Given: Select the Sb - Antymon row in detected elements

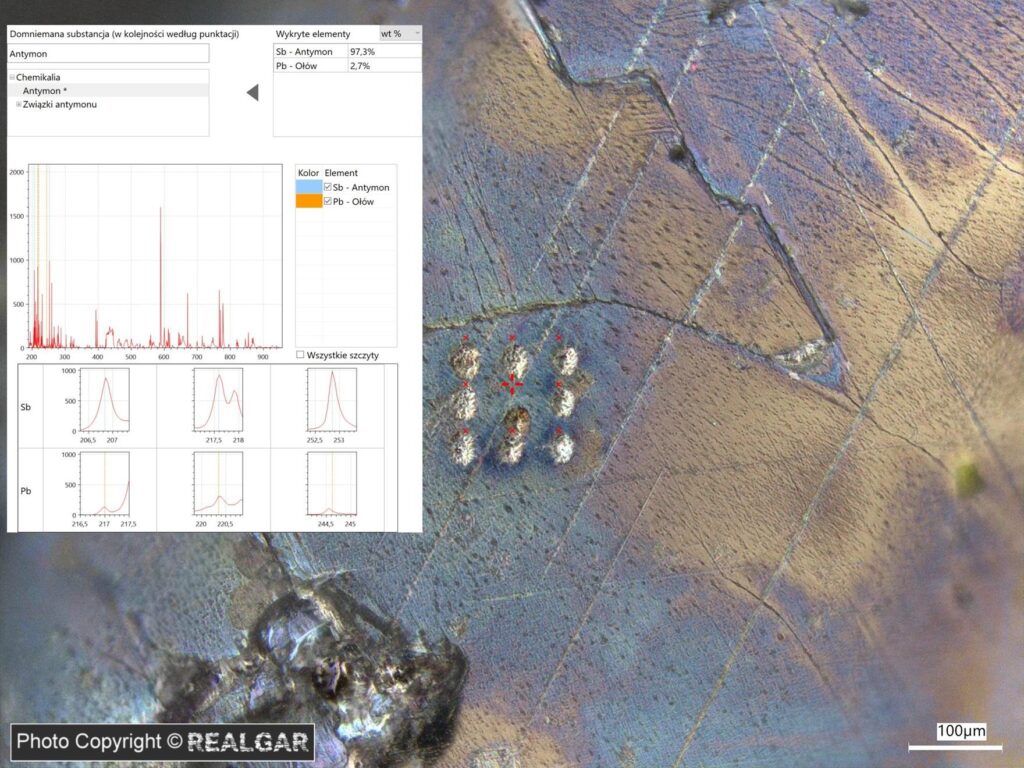Looking at the screenshot, I should (347, 52).
